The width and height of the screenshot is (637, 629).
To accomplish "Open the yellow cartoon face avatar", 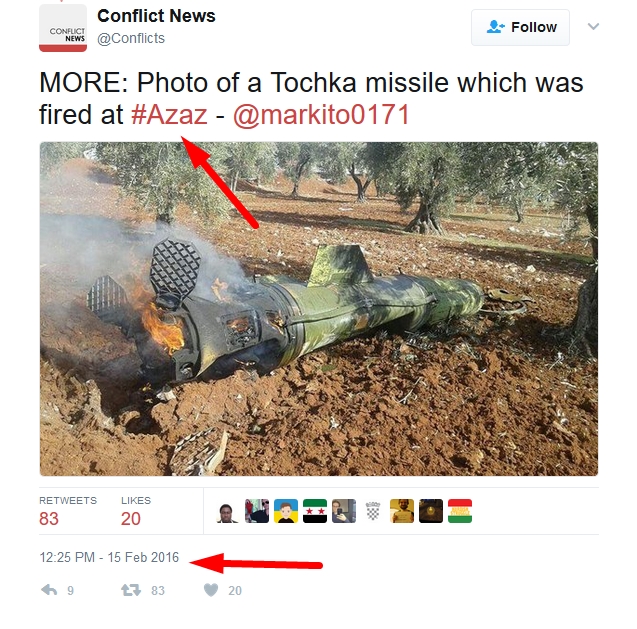I will coord(286,512).
